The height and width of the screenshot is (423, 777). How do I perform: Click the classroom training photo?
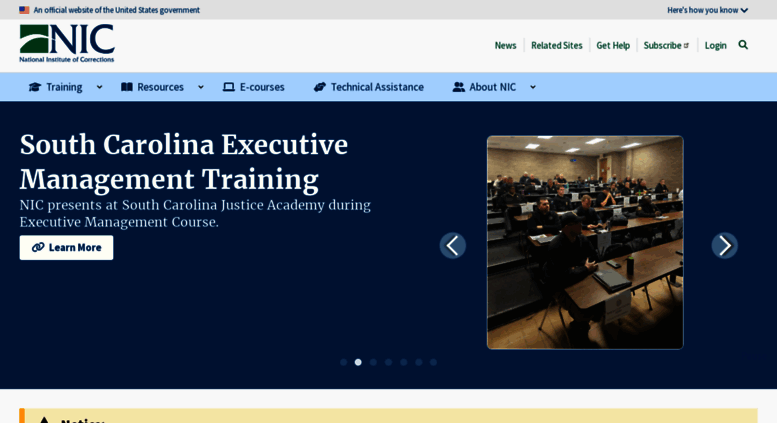click(x=585, y=242)
